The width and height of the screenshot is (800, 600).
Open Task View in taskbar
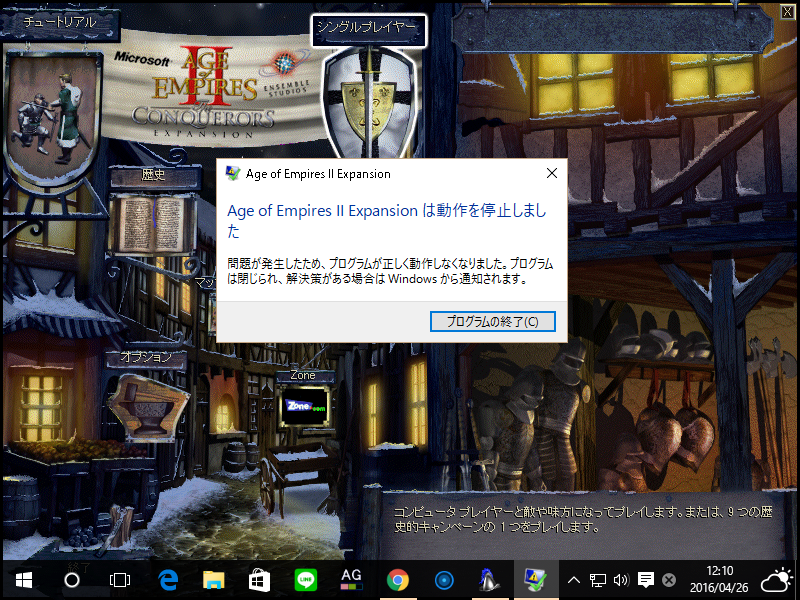(x=120, y=579)
